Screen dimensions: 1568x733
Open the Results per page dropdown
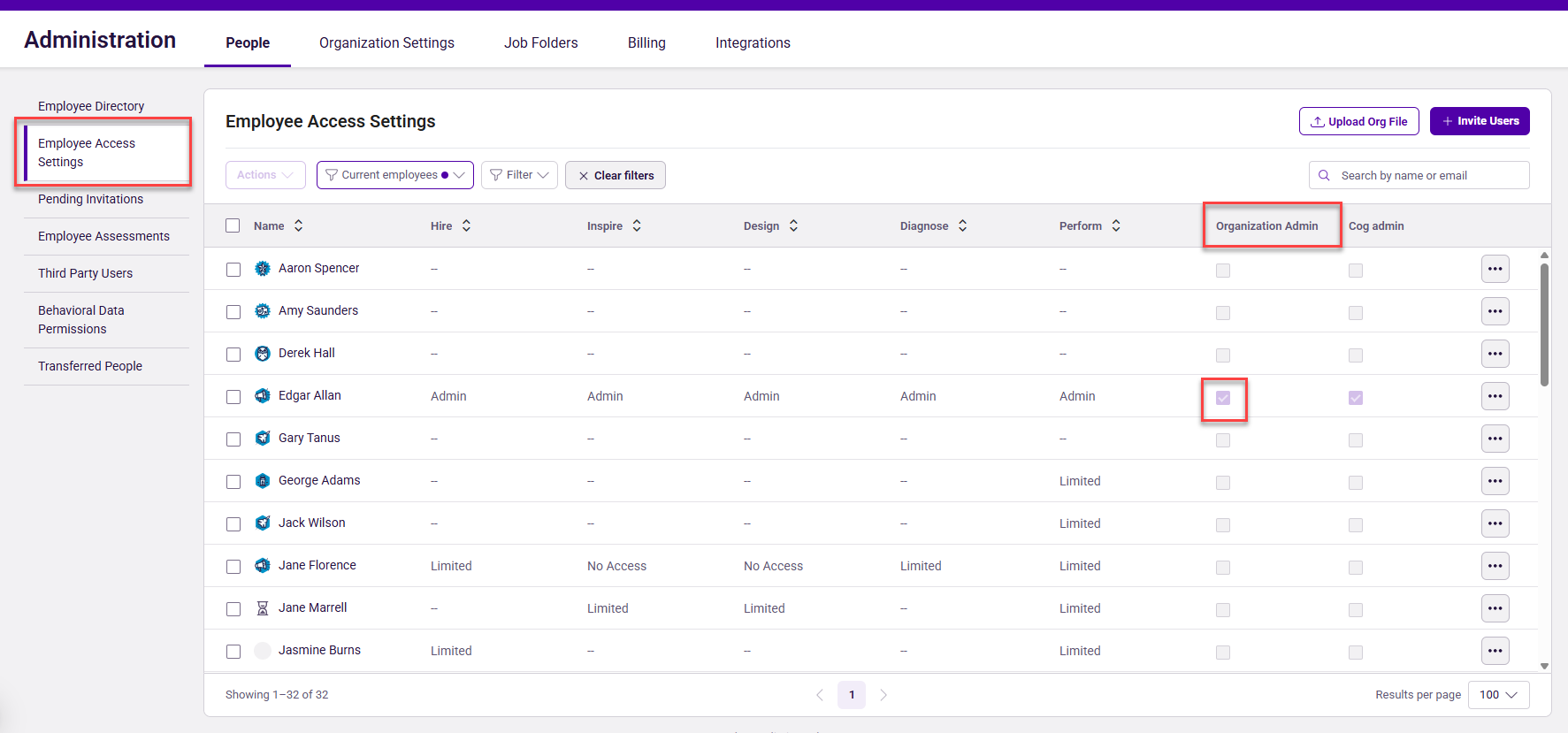pos(1498,695)
